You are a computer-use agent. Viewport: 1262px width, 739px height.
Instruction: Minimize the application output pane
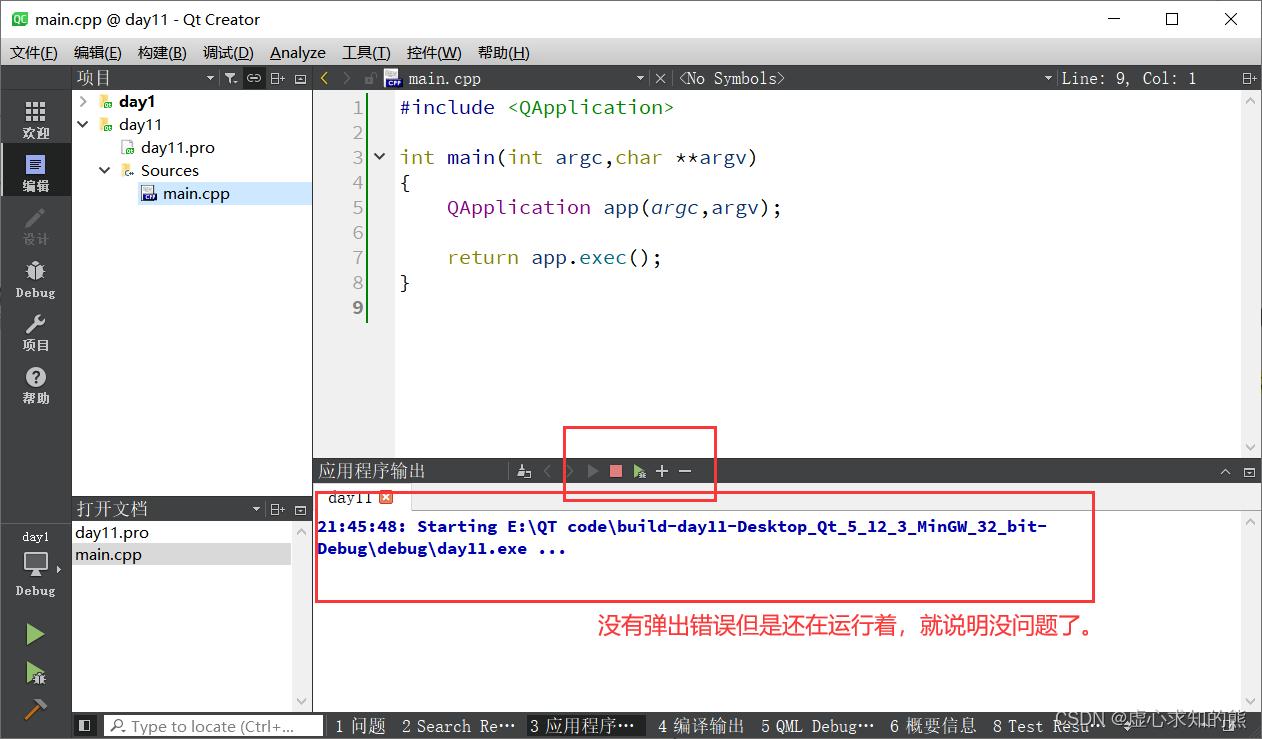1249,471
